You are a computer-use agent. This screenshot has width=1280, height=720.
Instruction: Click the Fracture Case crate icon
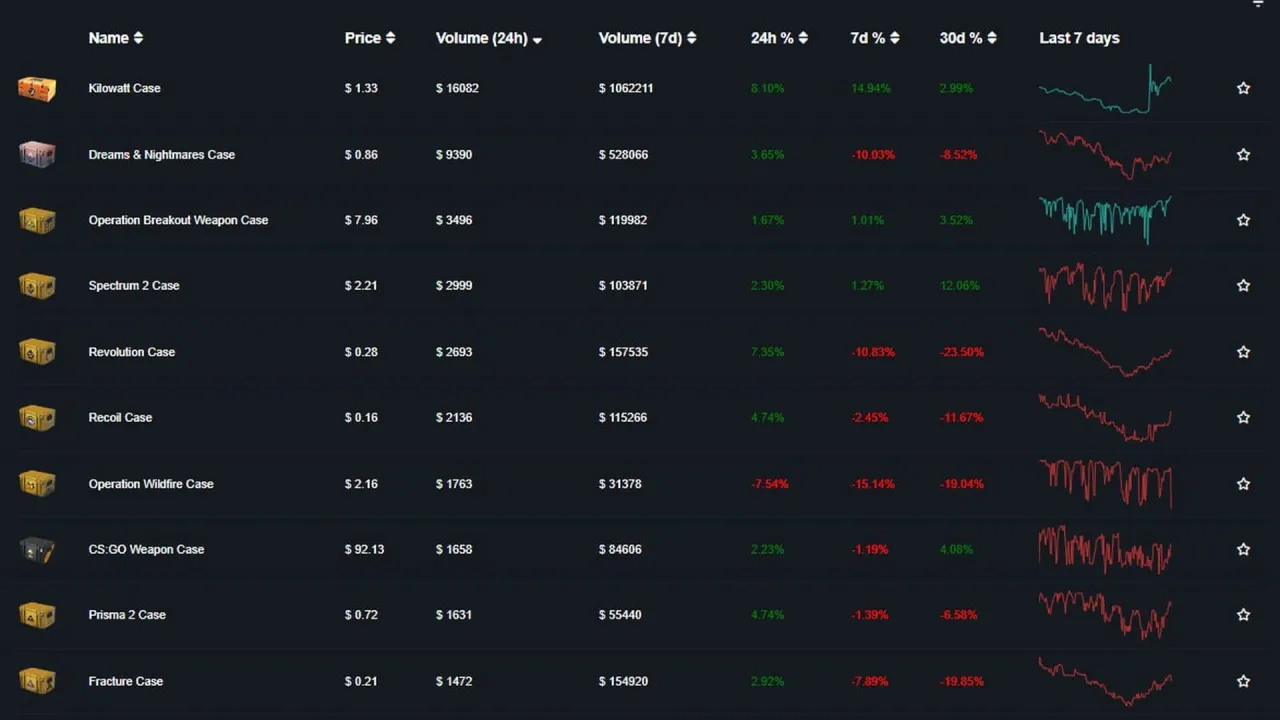tap(37, 681)
